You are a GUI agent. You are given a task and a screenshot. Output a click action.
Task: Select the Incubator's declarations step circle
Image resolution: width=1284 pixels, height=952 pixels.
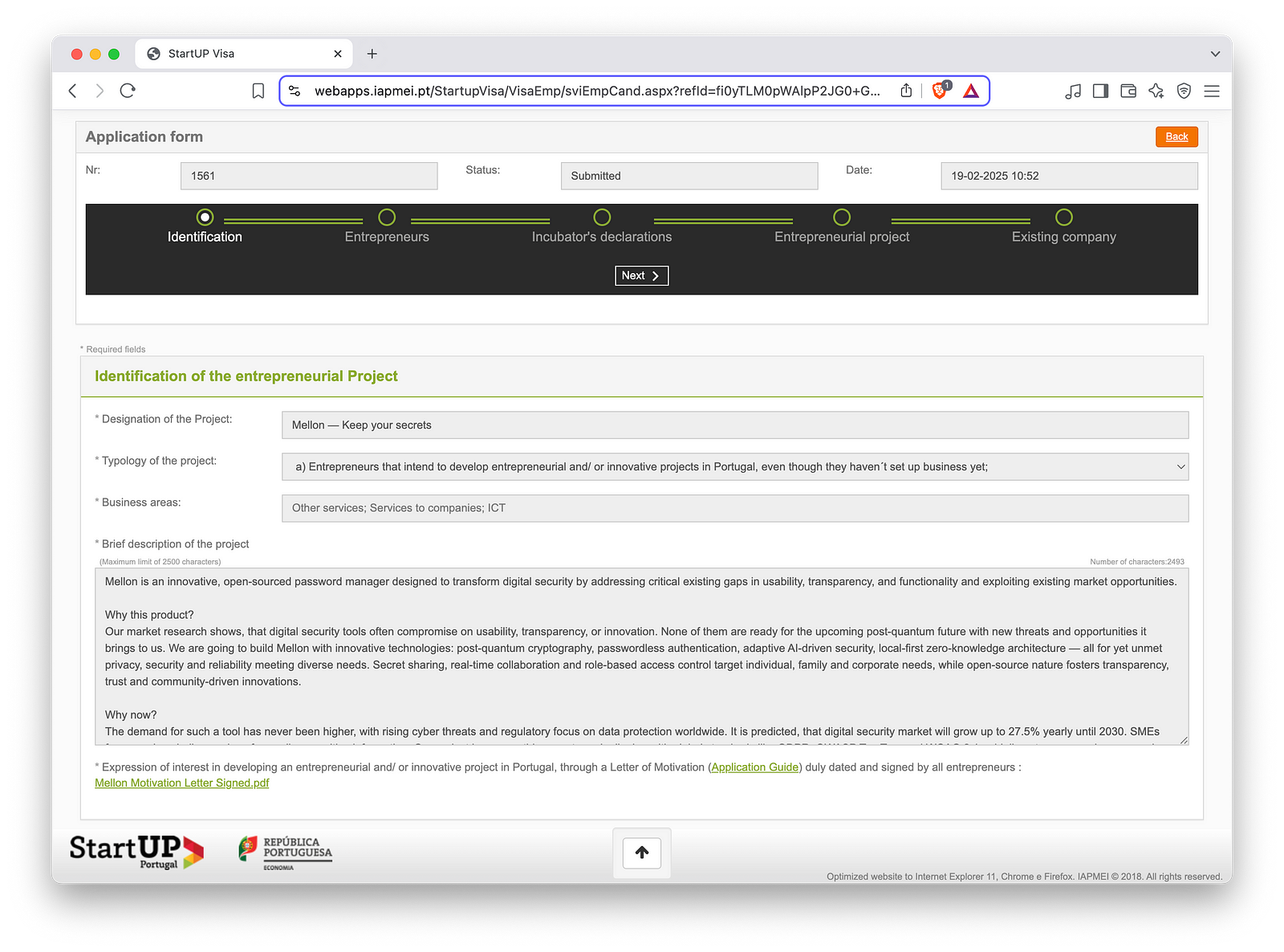coord(602,217)
